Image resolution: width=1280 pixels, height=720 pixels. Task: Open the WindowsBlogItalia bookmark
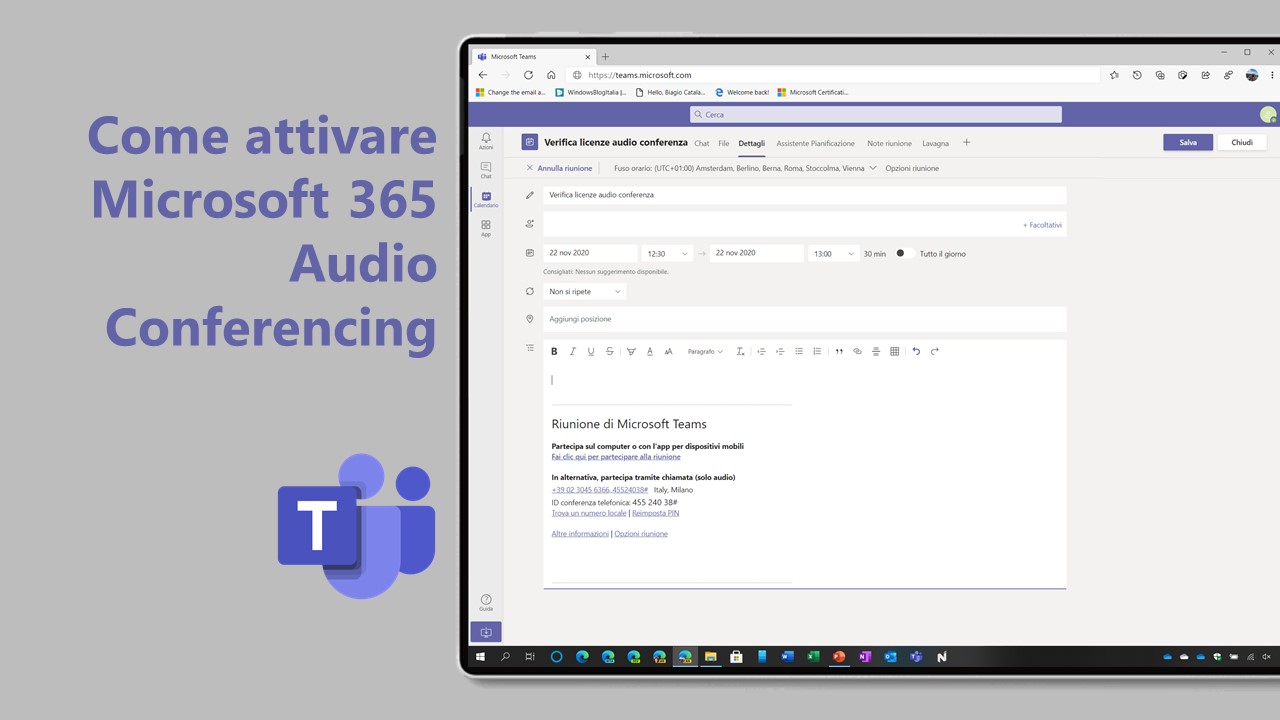click(x=590, y=92)
